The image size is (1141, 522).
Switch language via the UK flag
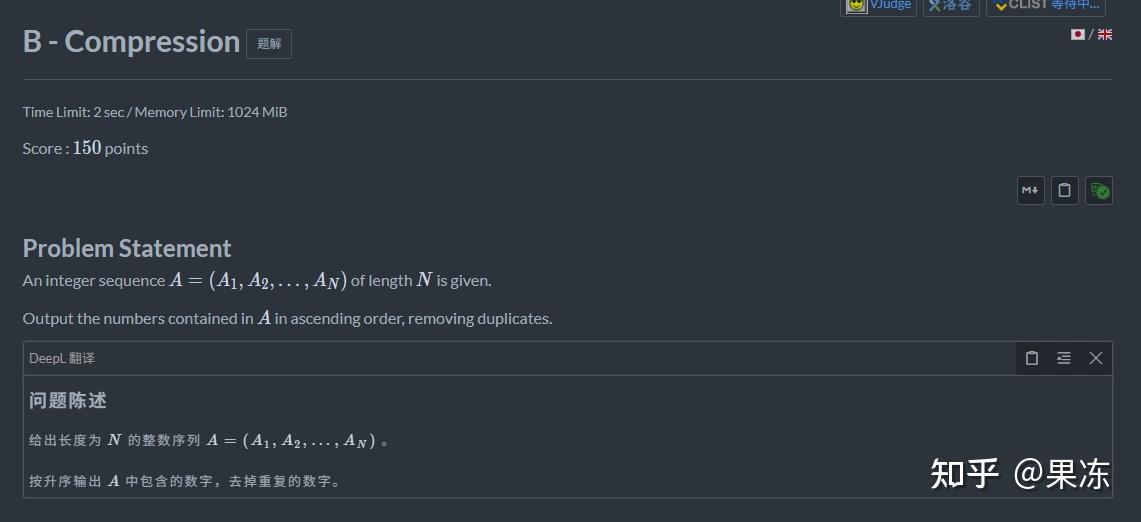tap(1105, 34)
